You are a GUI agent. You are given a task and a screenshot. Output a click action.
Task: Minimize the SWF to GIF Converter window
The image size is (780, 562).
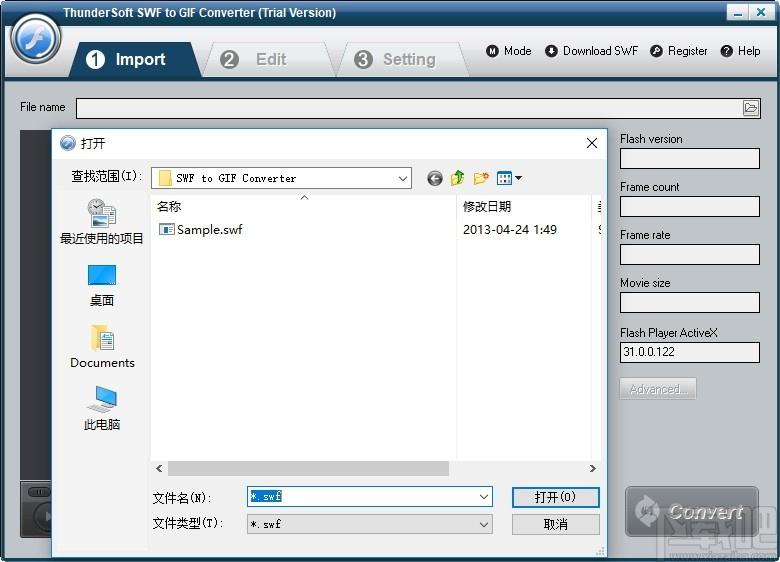(x=737, y=12)
